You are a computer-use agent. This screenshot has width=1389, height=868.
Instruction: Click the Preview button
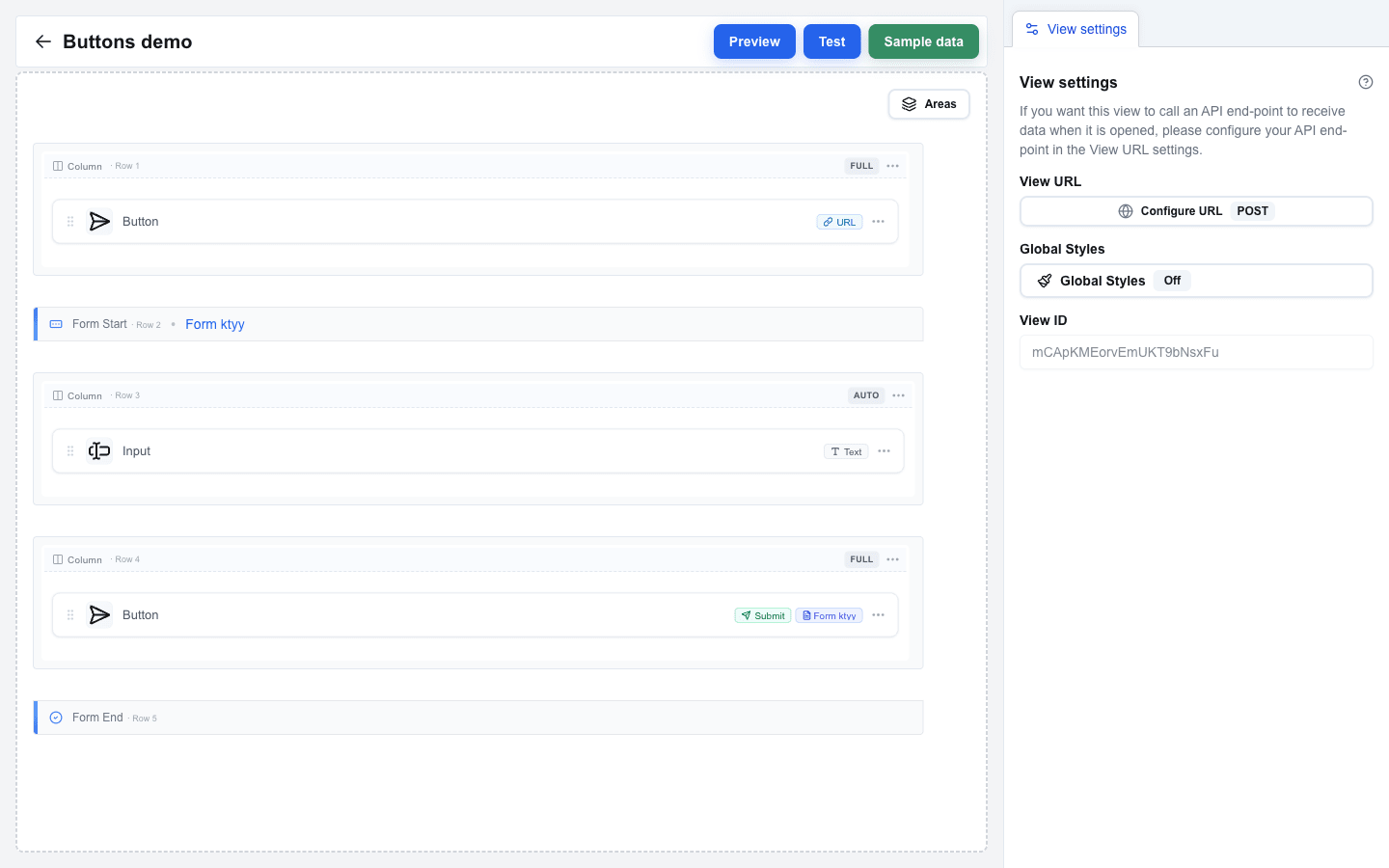click(x=754, y=41)
